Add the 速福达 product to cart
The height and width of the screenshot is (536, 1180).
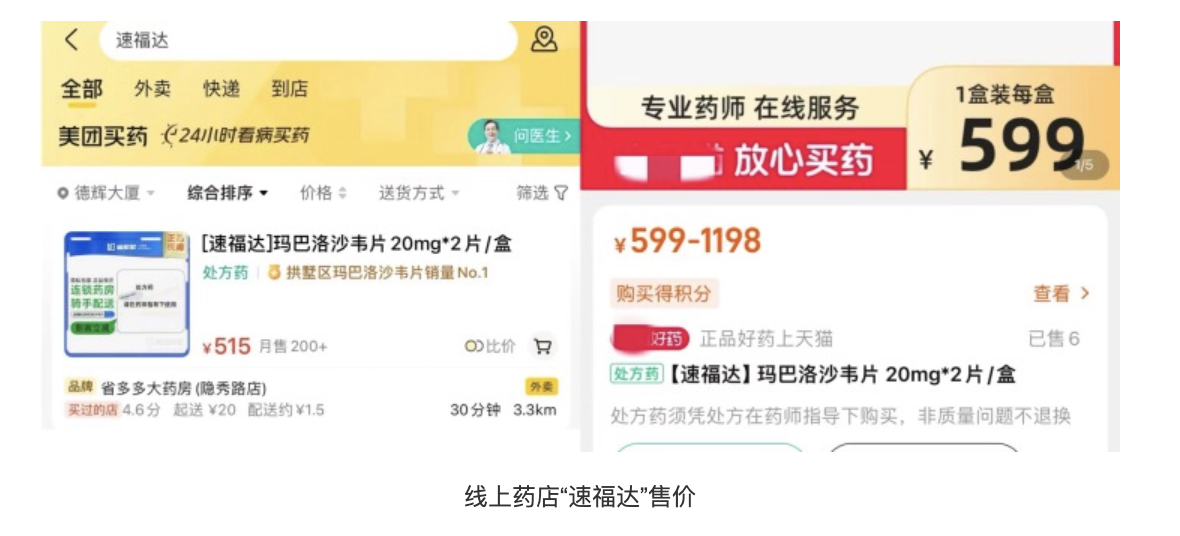(543, 346)
